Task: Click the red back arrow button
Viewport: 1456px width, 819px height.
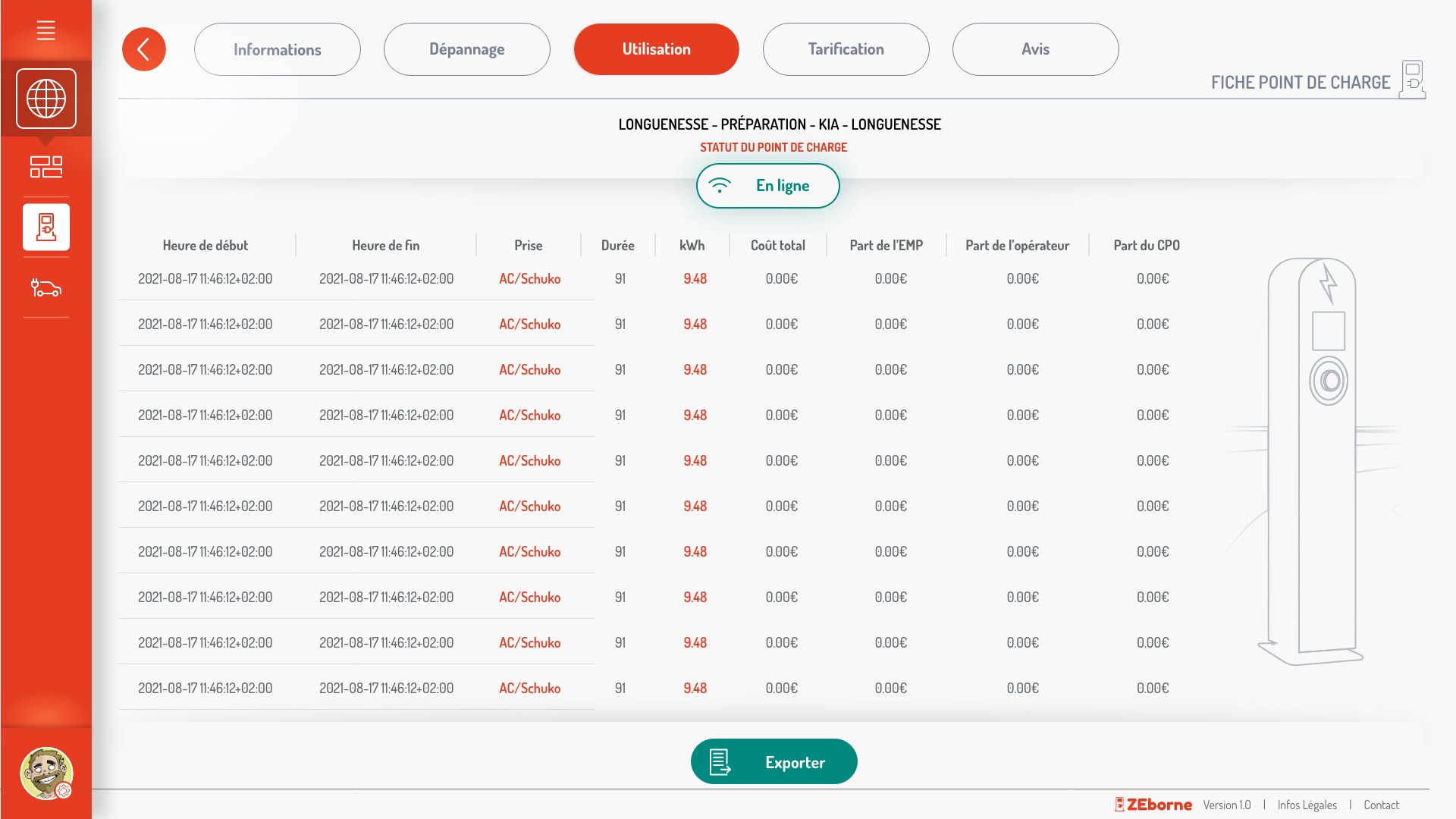Action: point(144,49)
